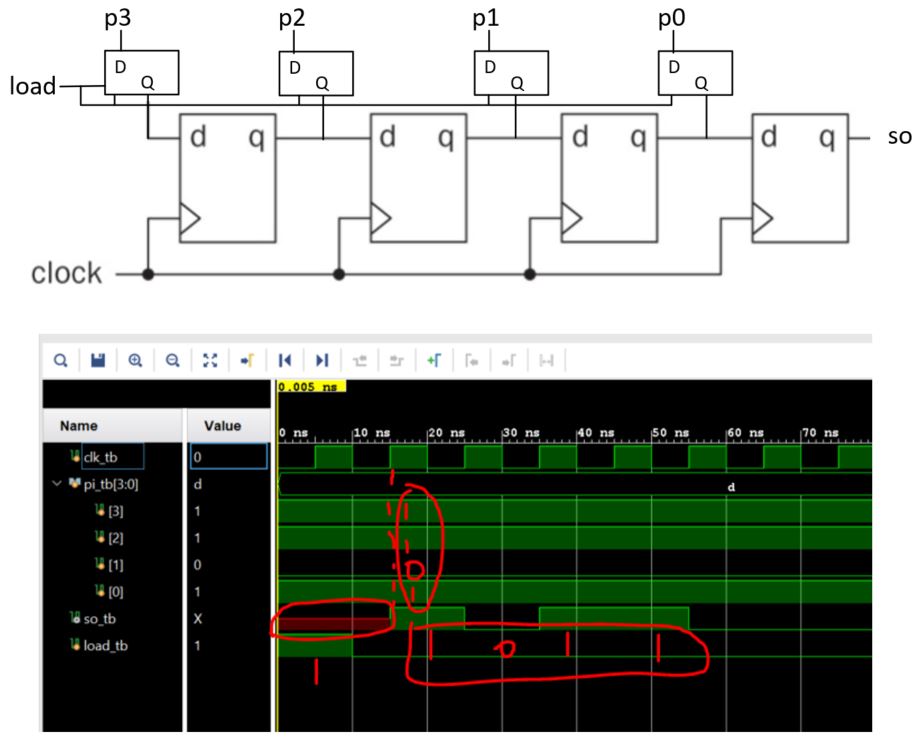Click the Search magnifier icon in waveform toolbar
916x743 pixels.
tap(61, 359)
